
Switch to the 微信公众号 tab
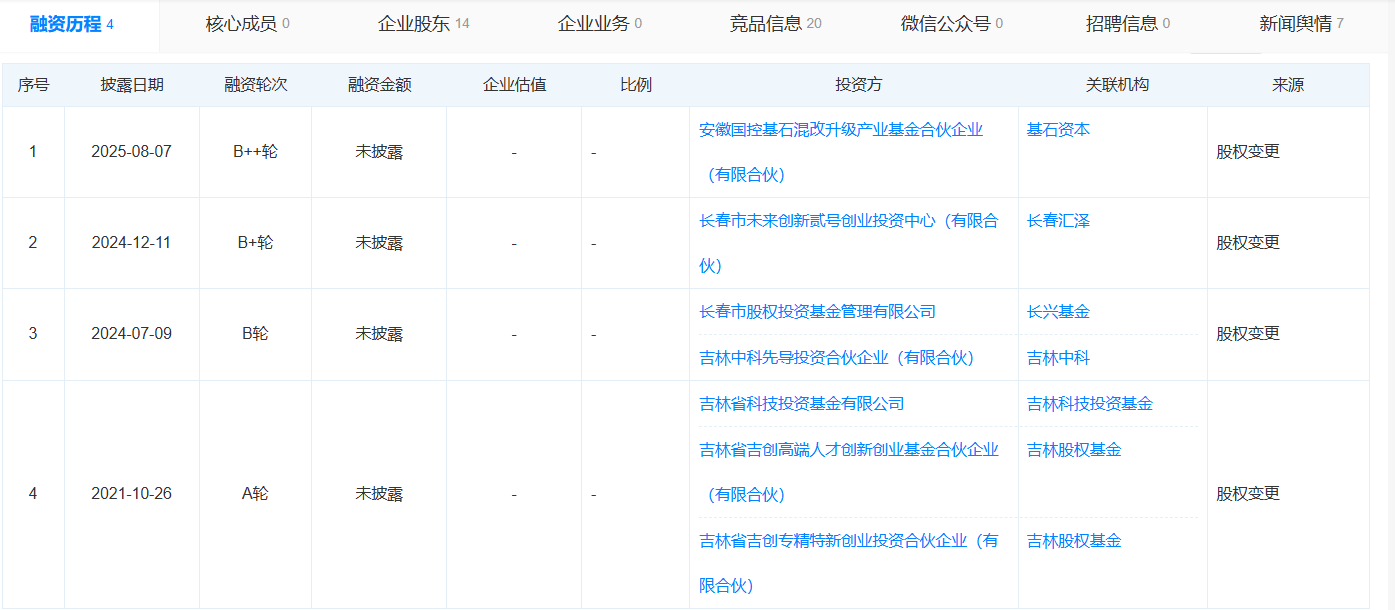click(x=952, y=24)
